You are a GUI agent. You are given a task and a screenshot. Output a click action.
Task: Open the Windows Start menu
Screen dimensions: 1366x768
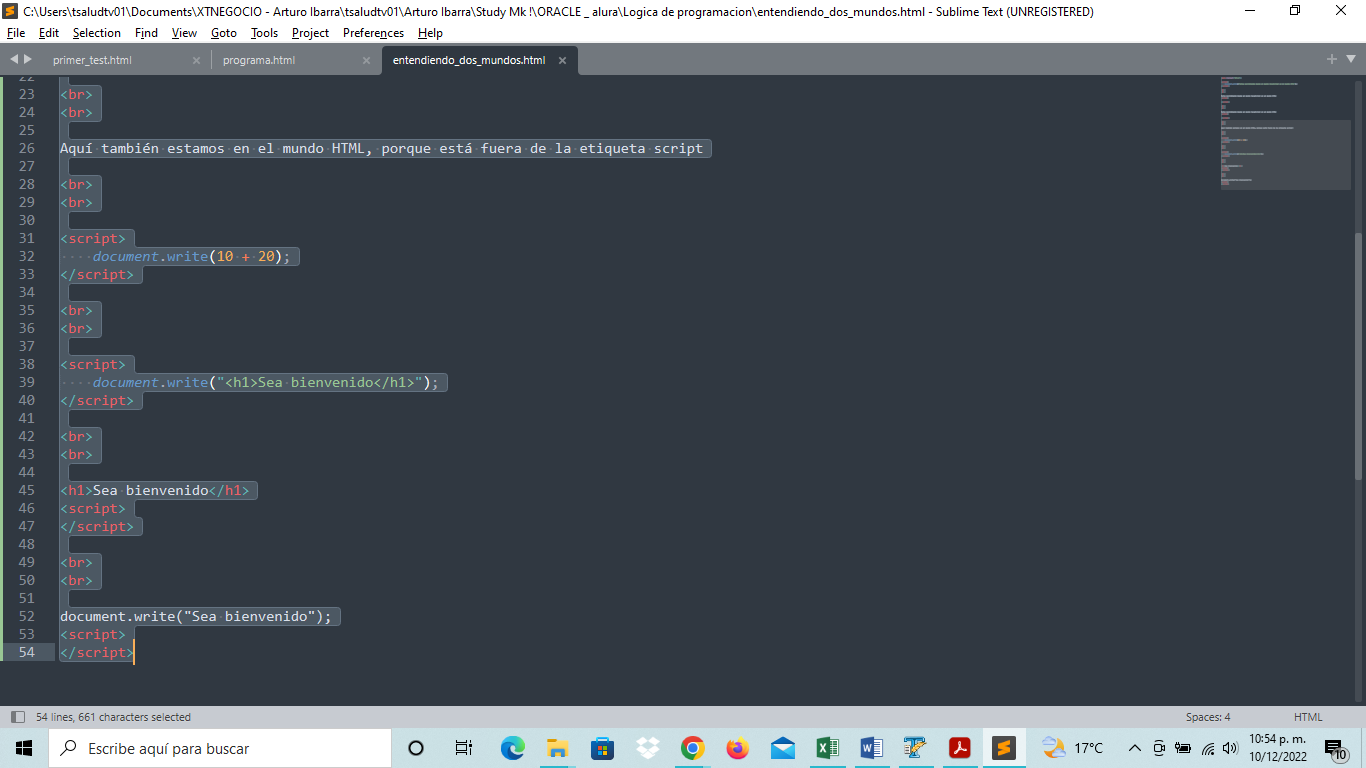(23, 748)
